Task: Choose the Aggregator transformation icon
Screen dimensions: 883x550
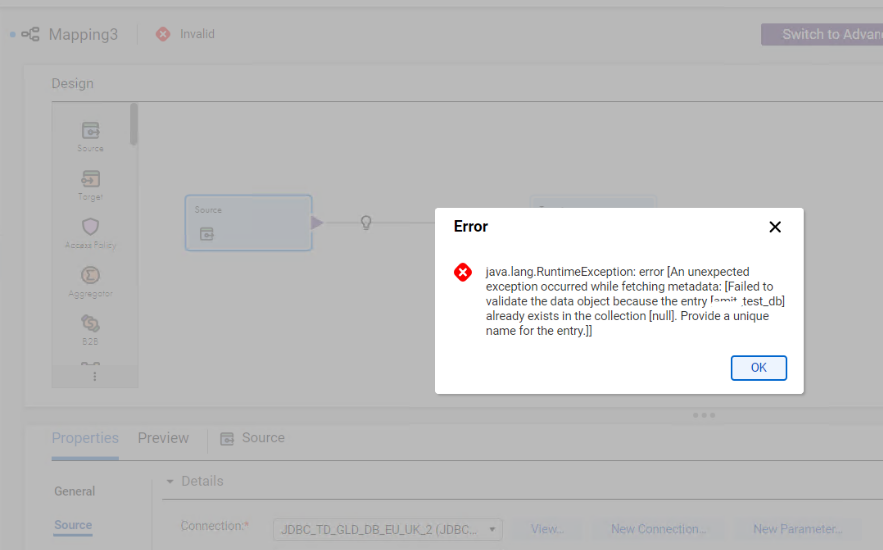Action: tap(90, 275)
